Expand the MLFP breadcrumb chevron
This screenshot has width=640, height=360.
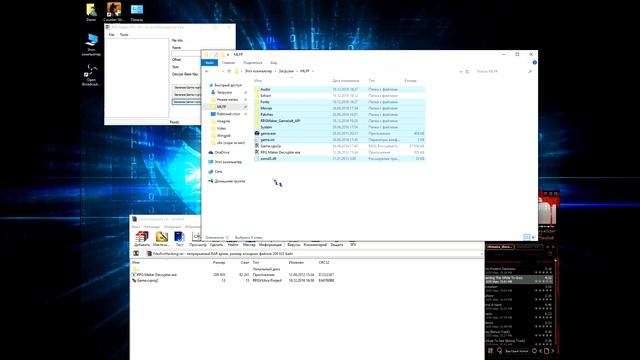(x=313, y=71)
